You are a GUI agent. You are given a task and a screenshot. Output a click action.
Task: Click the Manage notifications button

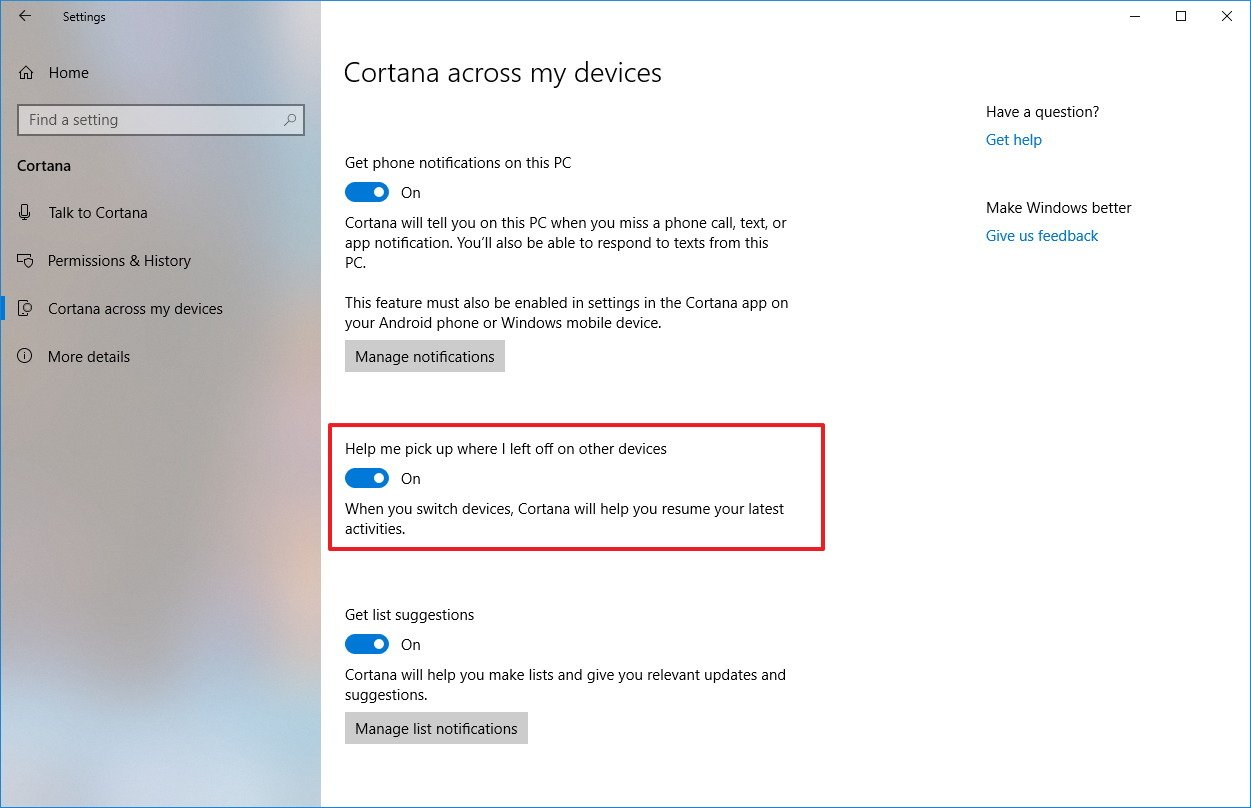pyautogui.click(x=425, y=357)
